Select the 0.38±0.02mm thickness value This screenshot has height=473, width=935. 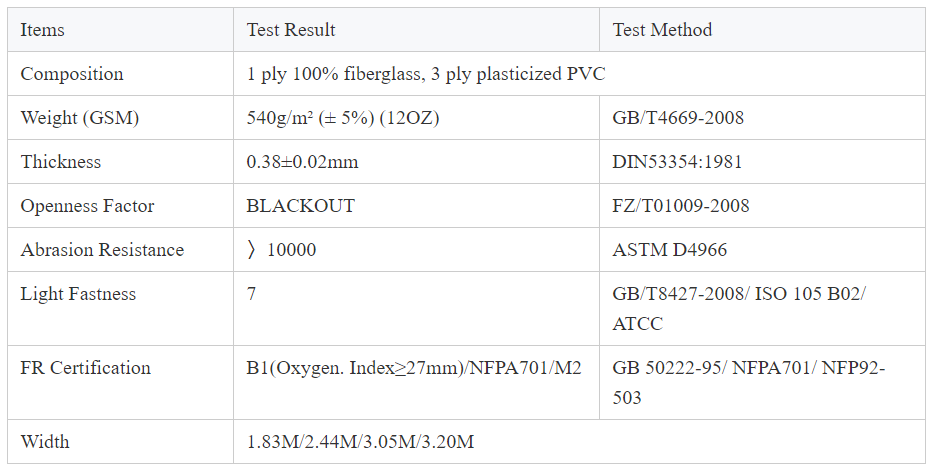302,162
